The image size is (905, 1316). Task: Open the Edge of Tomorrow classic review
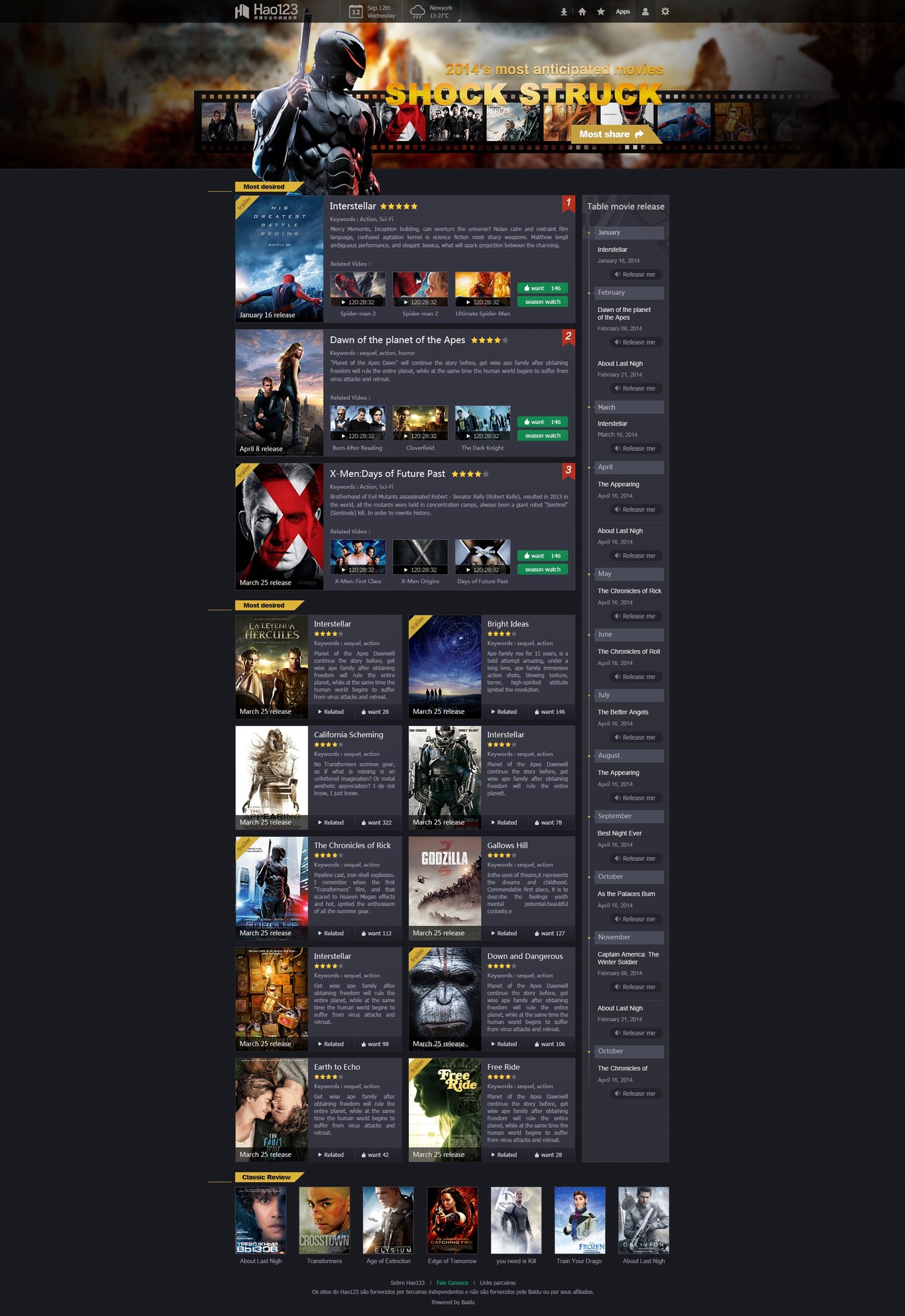click(x=452, y=1220)
